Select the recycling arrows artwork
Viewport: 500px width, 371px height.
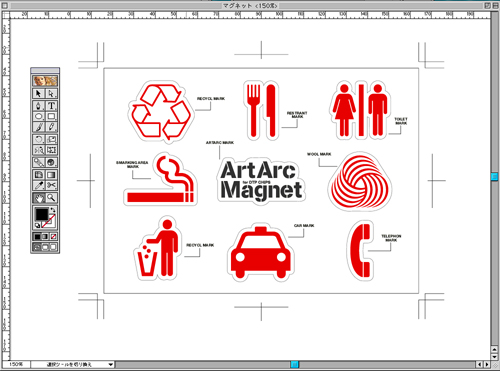pyautogui.click(x=161, y=112)
